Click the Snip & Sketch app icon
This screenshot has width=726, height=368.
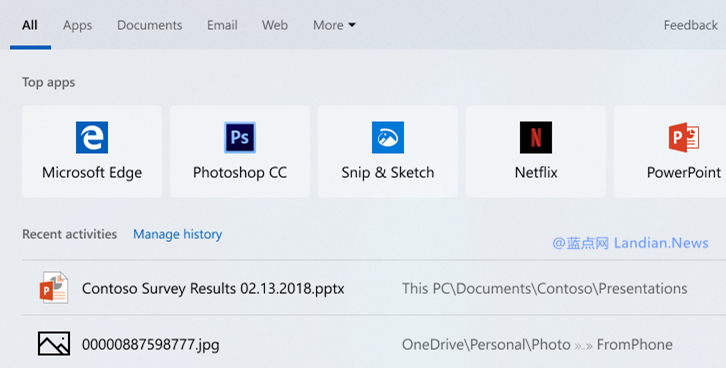(388, 137)
